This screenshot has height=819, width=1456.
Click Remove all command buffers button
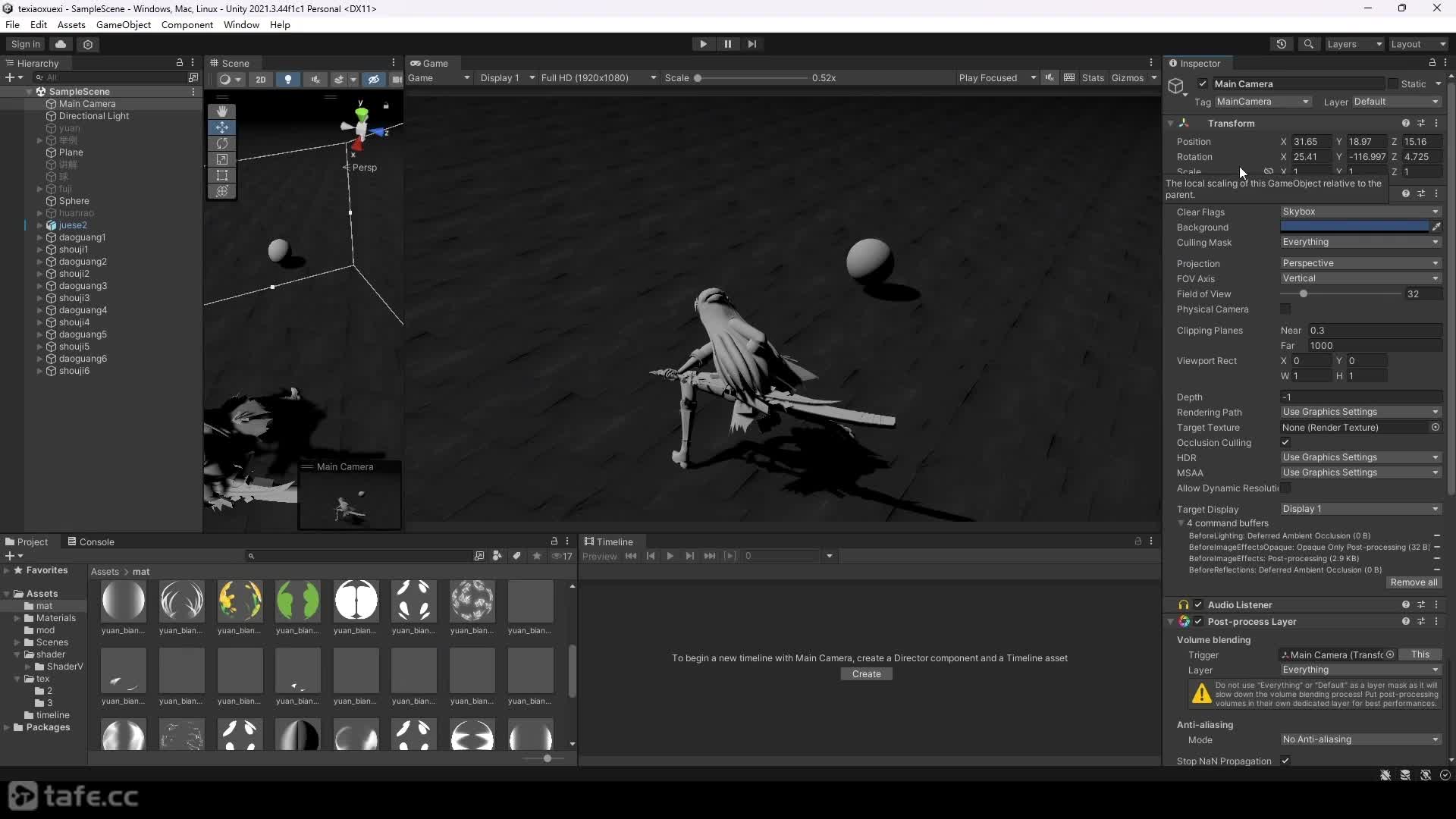point(1414,582)
